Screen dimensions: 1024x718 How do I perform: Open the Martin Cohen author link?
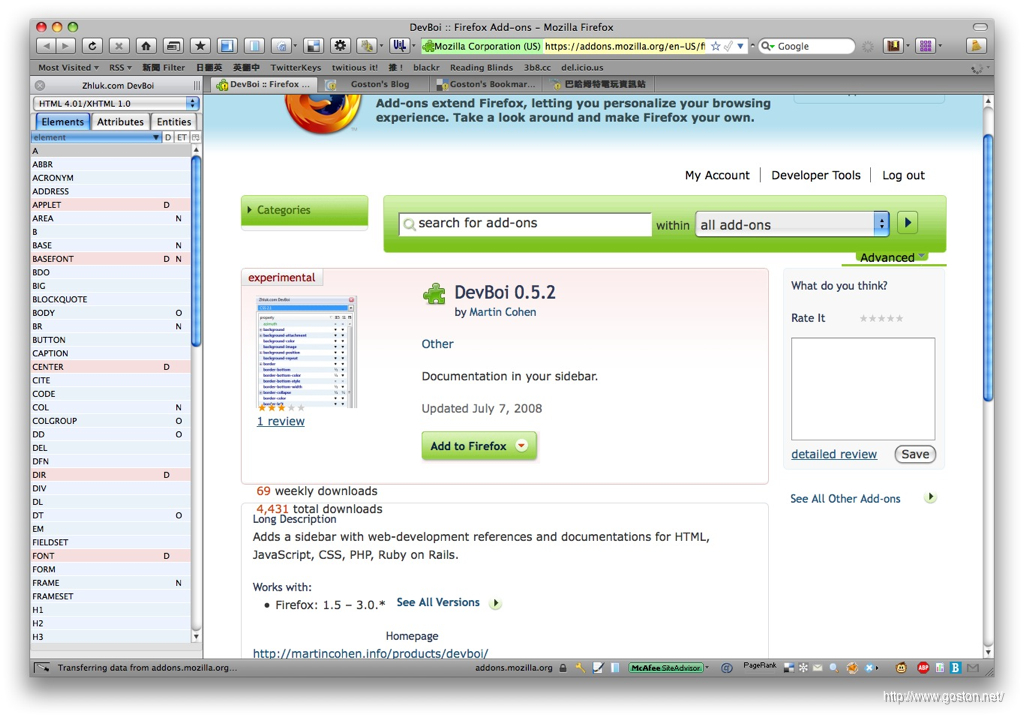(502, 313)
